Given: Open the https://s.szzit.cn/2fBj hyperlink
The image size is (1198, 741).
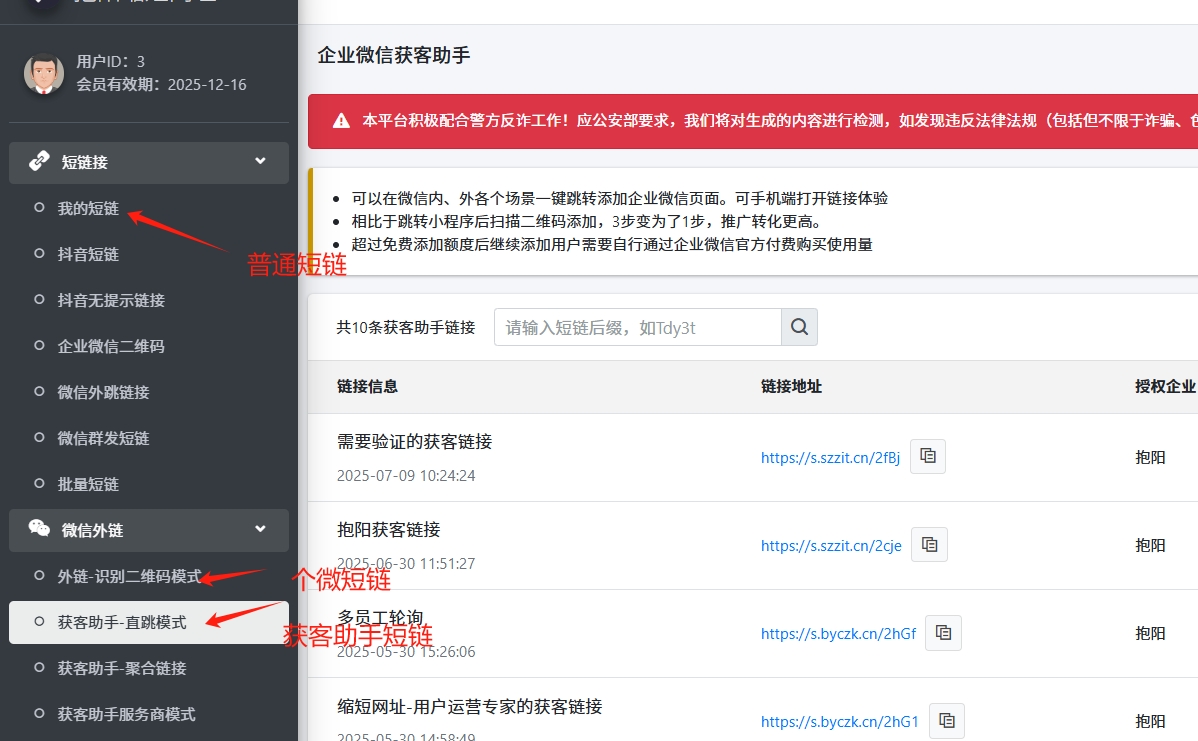Looking at the screenshot, I should click(x=830, y=458).
